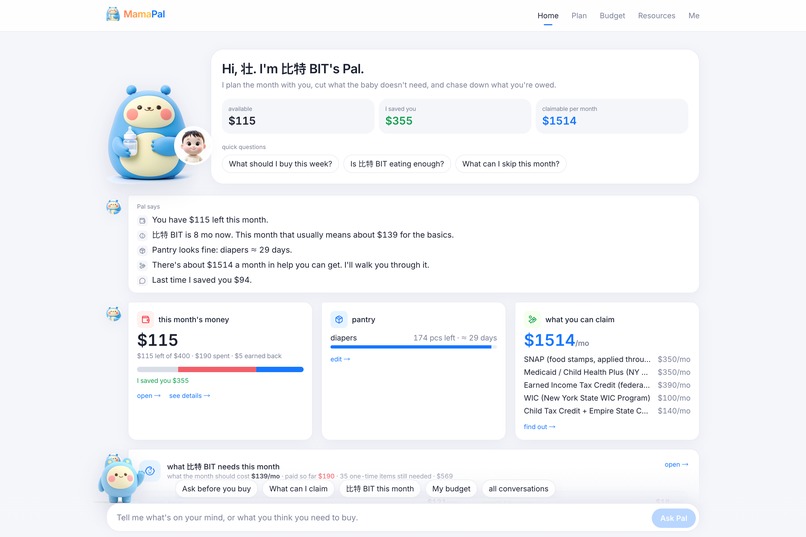Image resolution: width=806 pixels, height=537 pixels.
Task: Click clock icon beside '8 mo now' line
Action: pos(142,235)
